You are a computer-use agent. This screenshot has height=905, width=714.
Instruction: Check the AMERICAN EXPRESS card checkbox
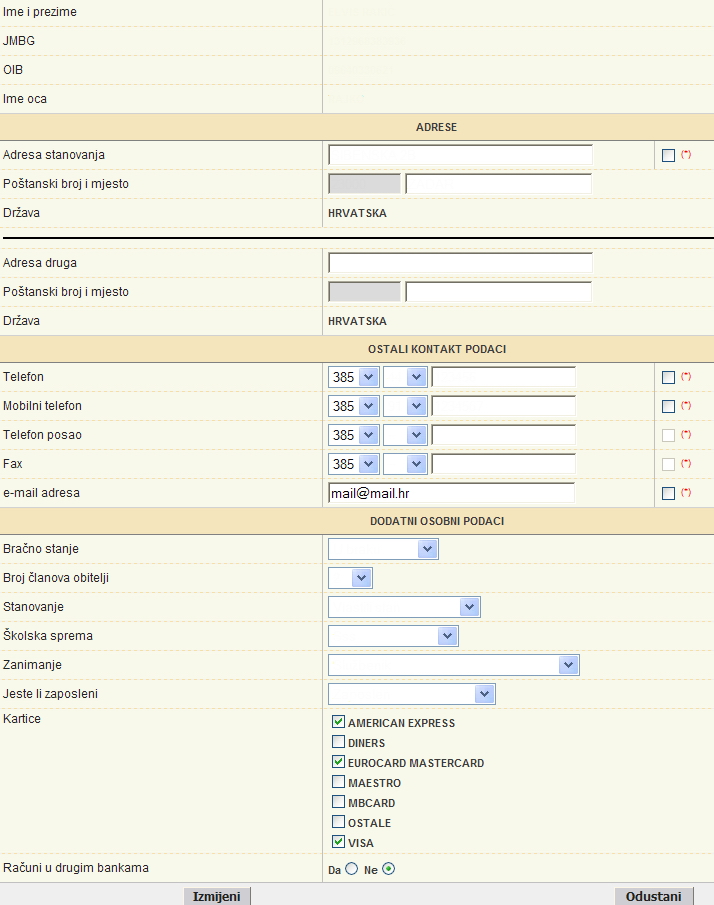point(338,722)
